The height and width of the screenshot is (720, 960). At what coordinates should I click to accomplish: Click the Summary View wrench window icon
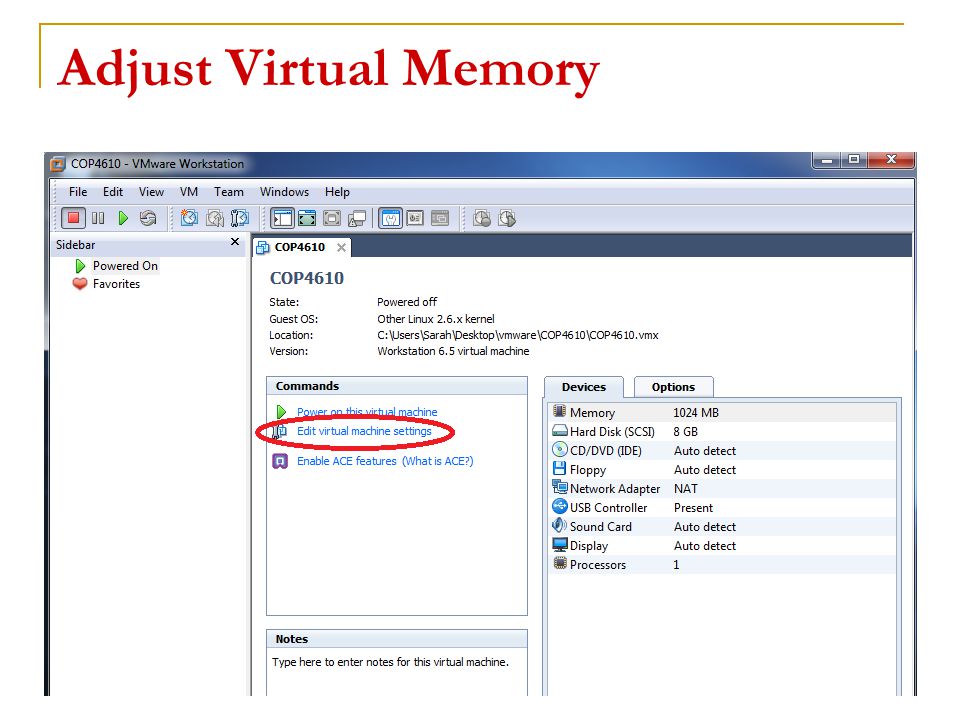390,218
